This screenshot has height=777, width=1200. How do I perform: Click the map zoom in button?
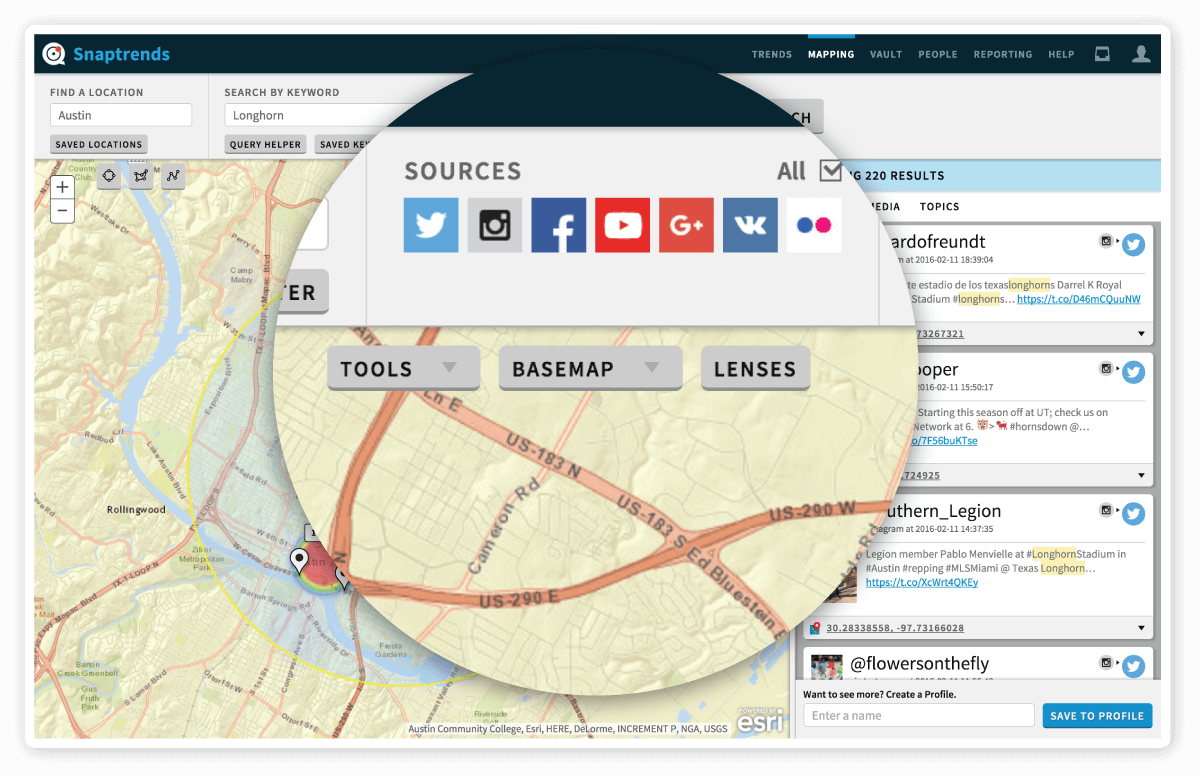pyautogui.click(x=62, y=187)
